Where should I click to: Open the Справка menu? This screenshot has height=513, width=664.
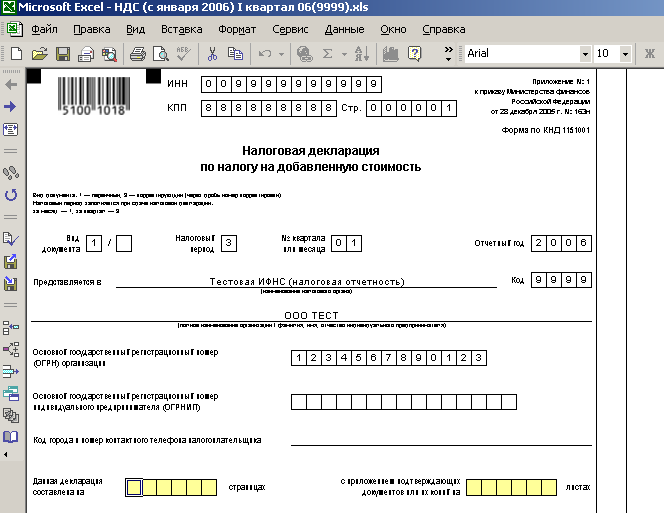pyautogui.click(x=443, y=29)
